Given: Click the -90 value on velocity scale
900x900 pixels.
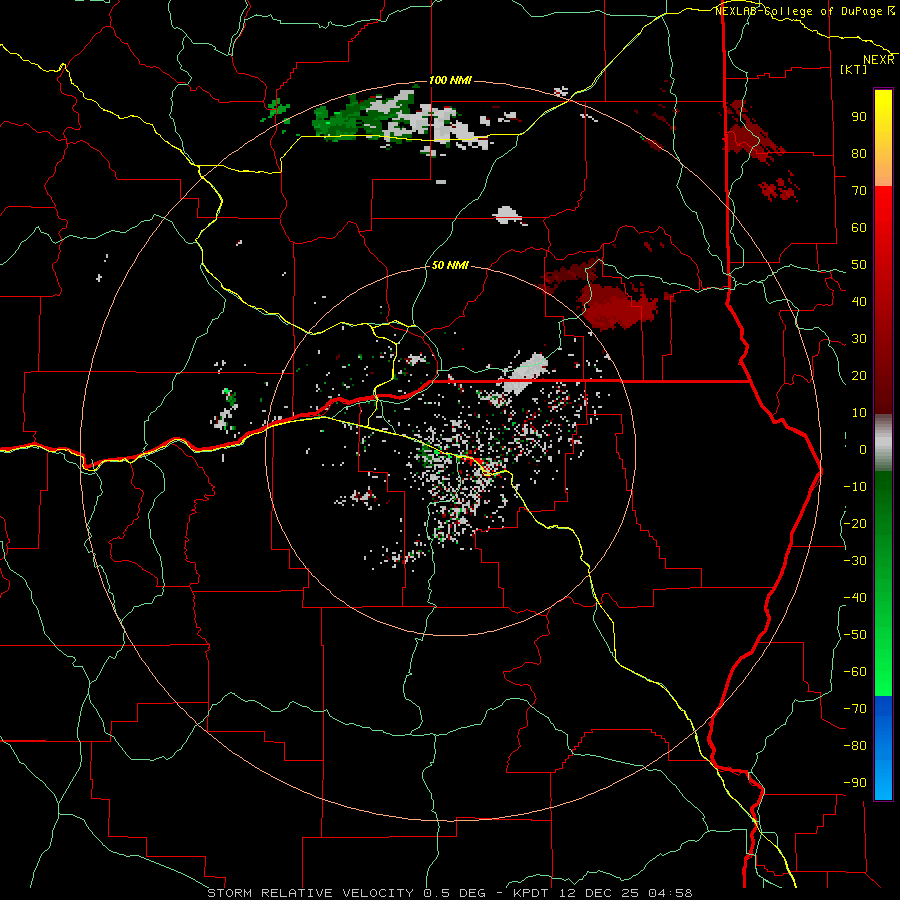Looking at the screenshot, I should pos(855,783).
